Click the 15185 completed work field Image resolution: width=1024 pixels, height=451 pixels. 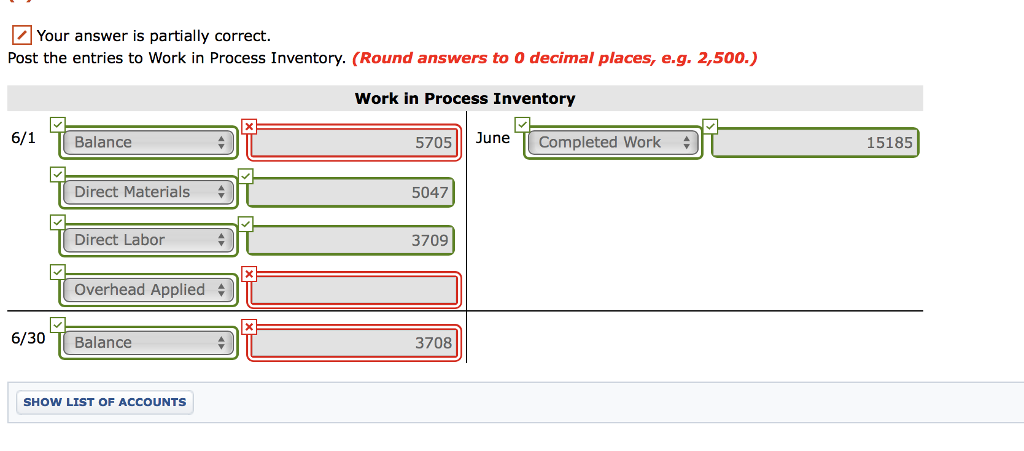(x=815, y=142)
